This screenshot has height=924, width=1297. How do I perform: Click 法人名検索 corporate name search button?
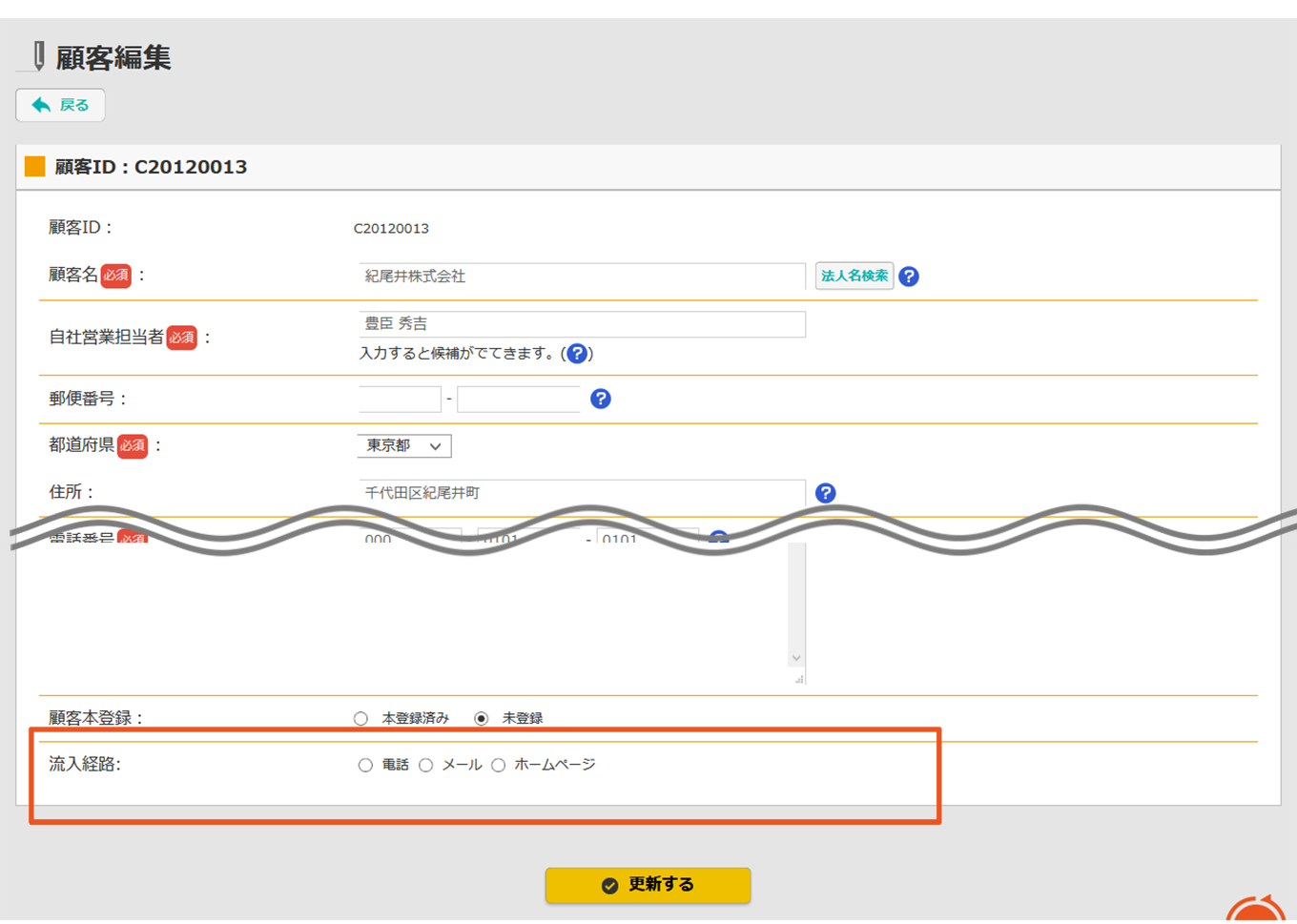[x=854, y=276]
